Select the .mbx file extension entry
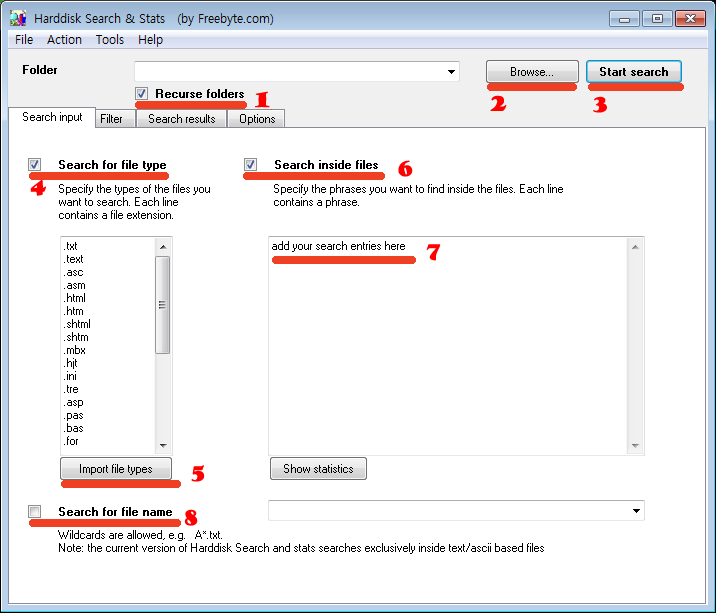This screenshot has height=613, width=716. click(x=74, y=350)
